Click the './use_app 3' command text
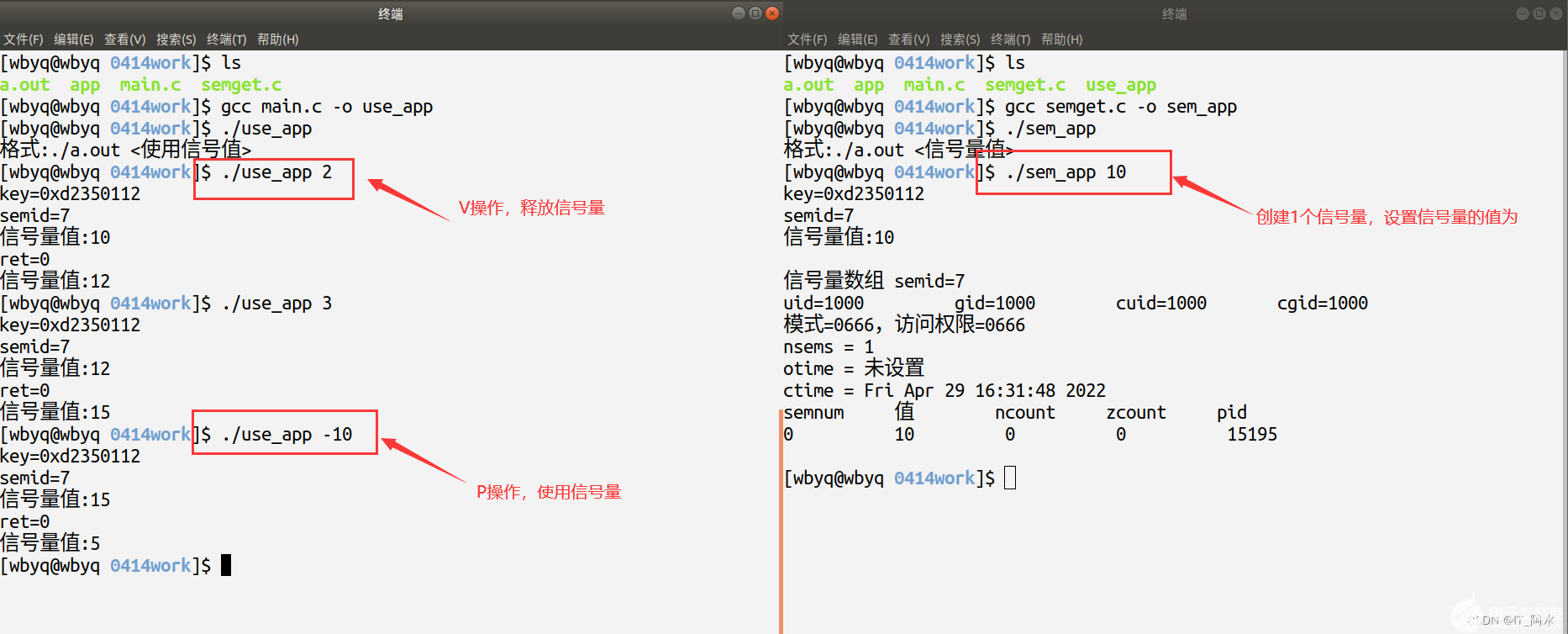Screen dimensions: 1568x634 point(277,304)
